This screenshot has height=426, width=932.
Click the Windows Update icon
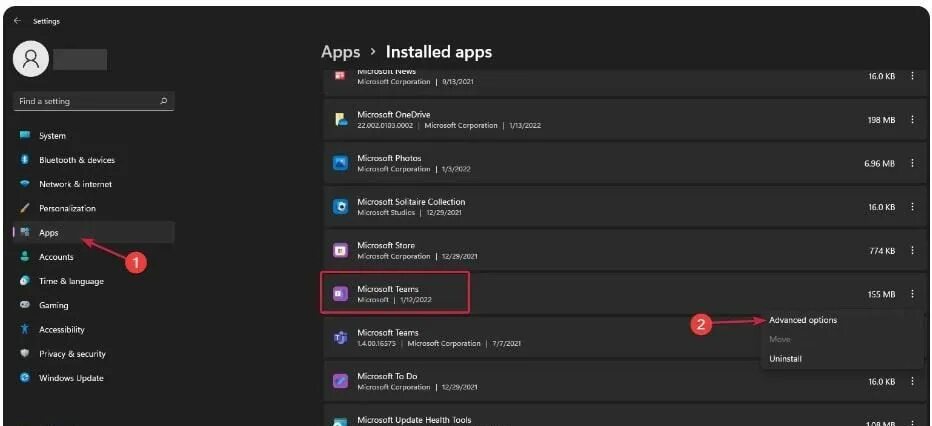[25, 378]
